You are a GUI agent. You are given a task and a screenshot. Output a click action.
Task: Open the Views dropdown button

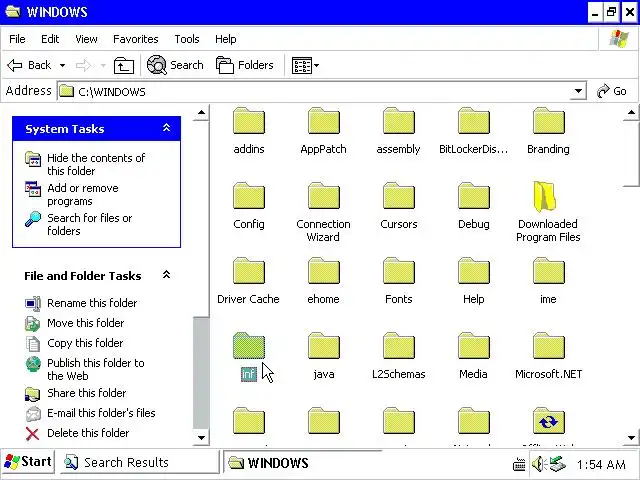pos(305,65)
